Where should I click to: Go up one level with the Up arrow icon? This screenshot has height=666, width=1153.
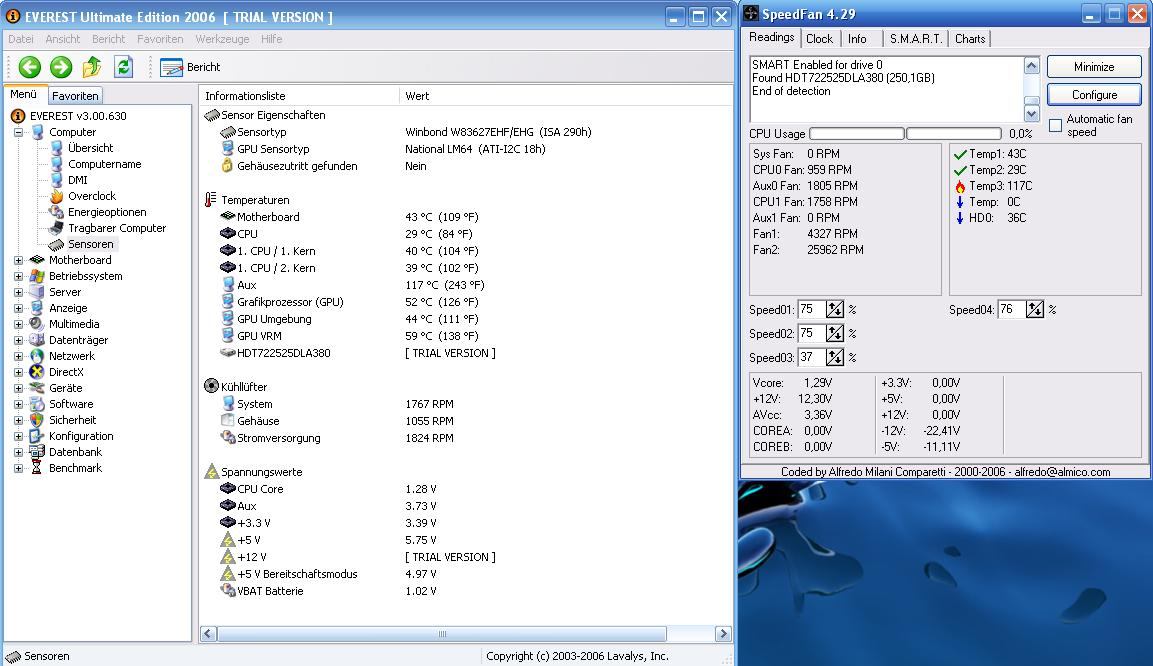point(92,67)
